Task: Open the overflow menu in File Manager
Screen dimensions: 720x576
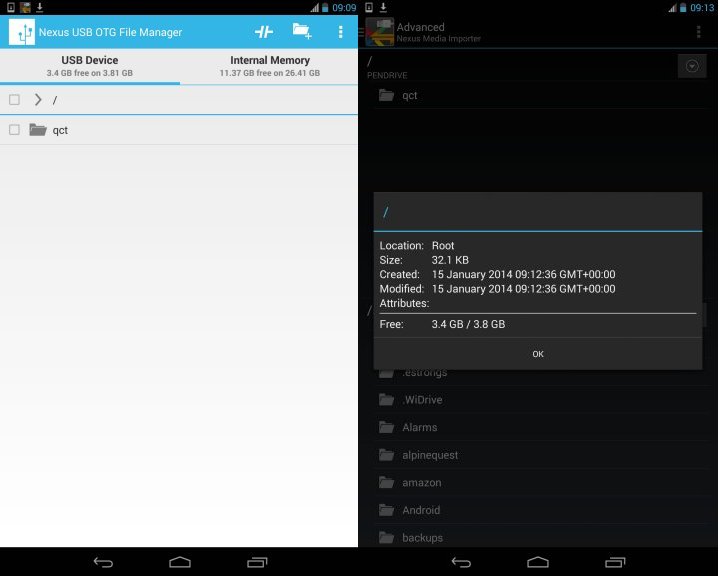Action: tap(341, 32)
